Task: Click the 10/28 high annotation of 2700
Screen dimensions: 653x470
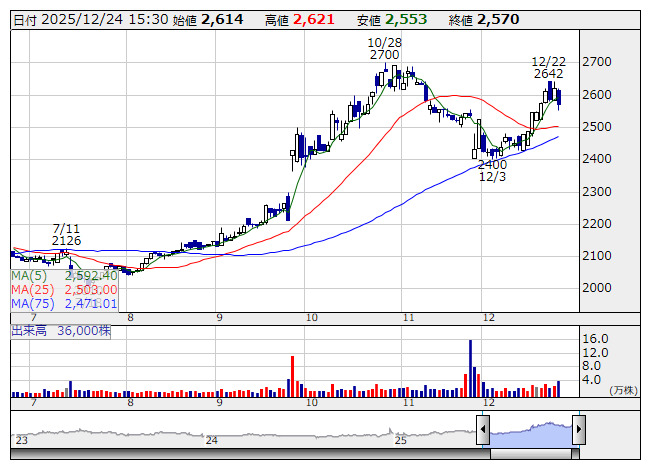Action: pos(384,49)
